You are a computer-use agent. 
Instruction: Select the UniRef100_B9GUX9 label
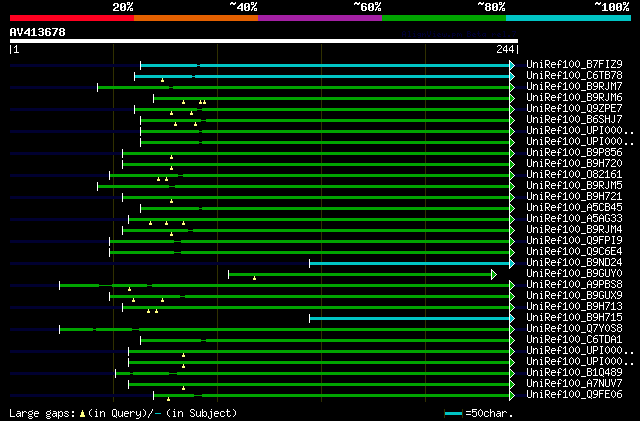tap(574, 296)
